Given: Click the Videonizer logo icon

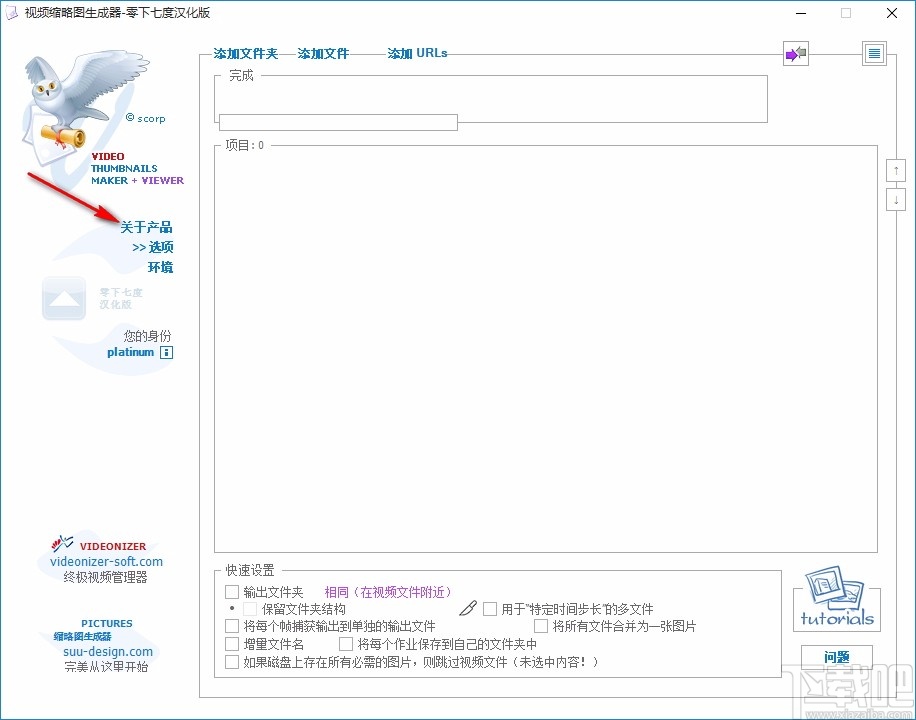Looking at the screenshot, I should point(63,544).
